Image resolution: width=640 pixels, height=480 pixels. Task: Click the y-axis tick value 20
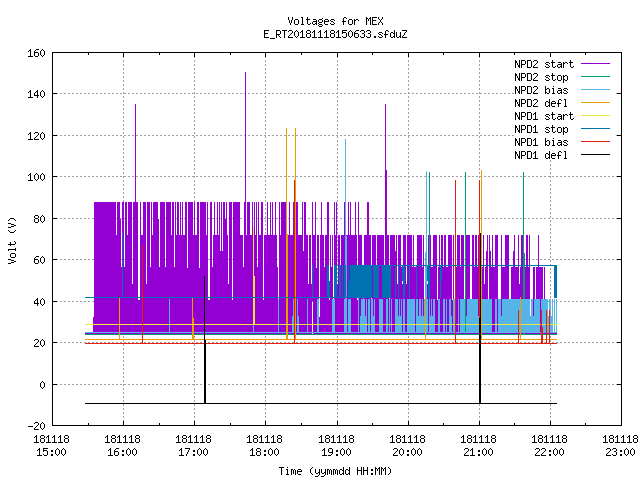(39, 343)
